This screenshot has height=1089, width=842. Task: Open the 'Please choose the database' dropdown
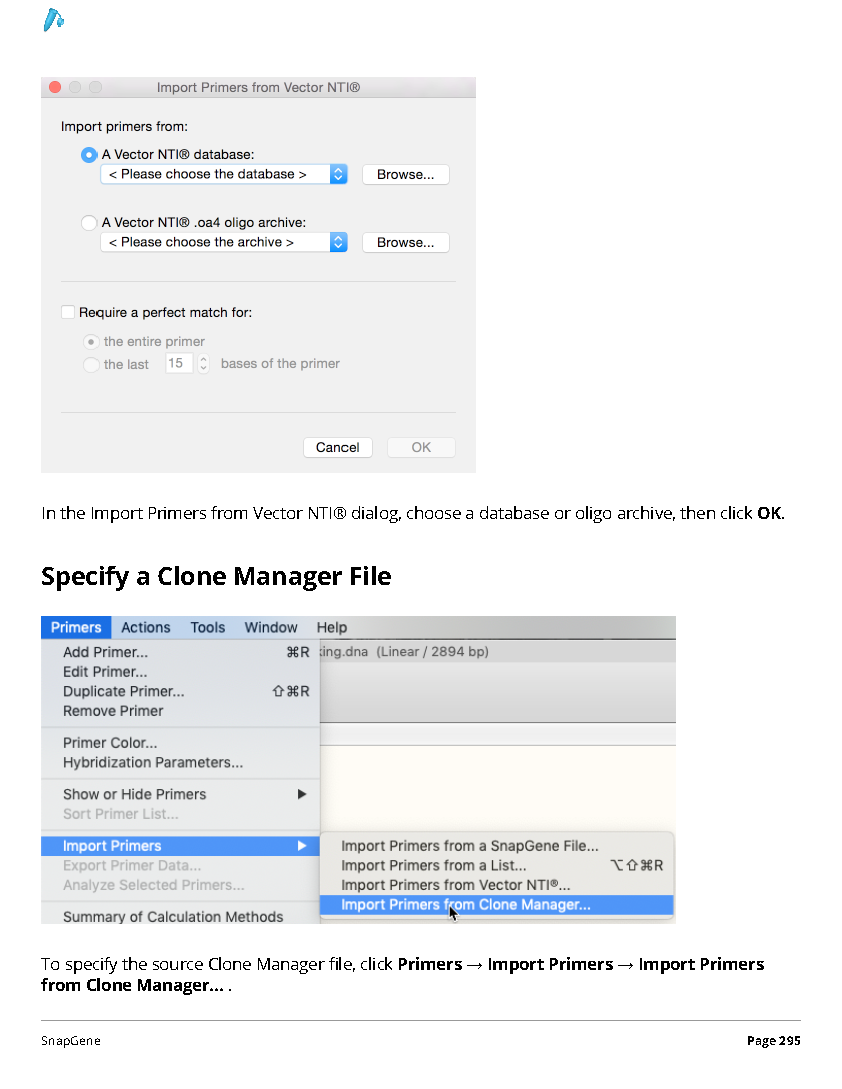click(224, 174)
